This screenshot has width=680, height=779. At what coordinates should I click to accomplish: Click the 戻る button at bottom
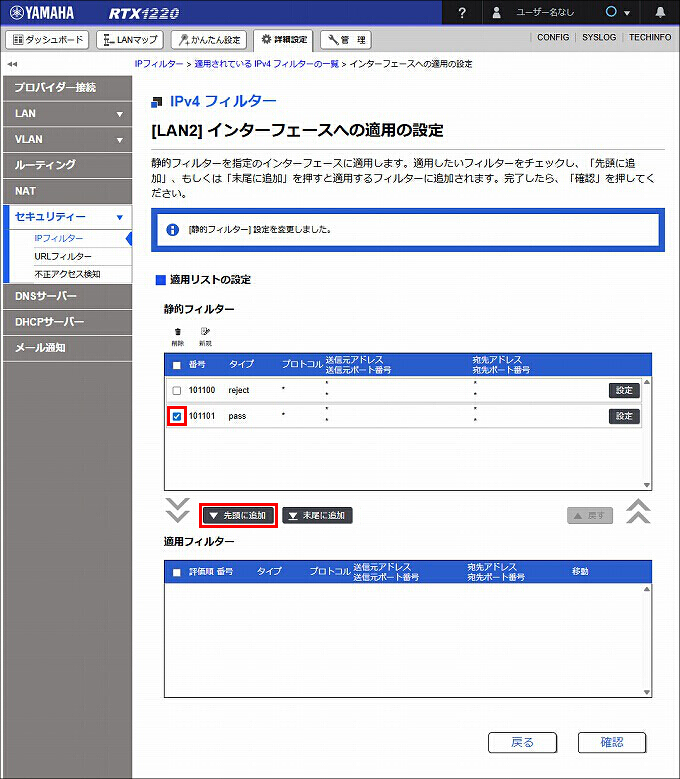pyautogui.click(x=523, y=743)
